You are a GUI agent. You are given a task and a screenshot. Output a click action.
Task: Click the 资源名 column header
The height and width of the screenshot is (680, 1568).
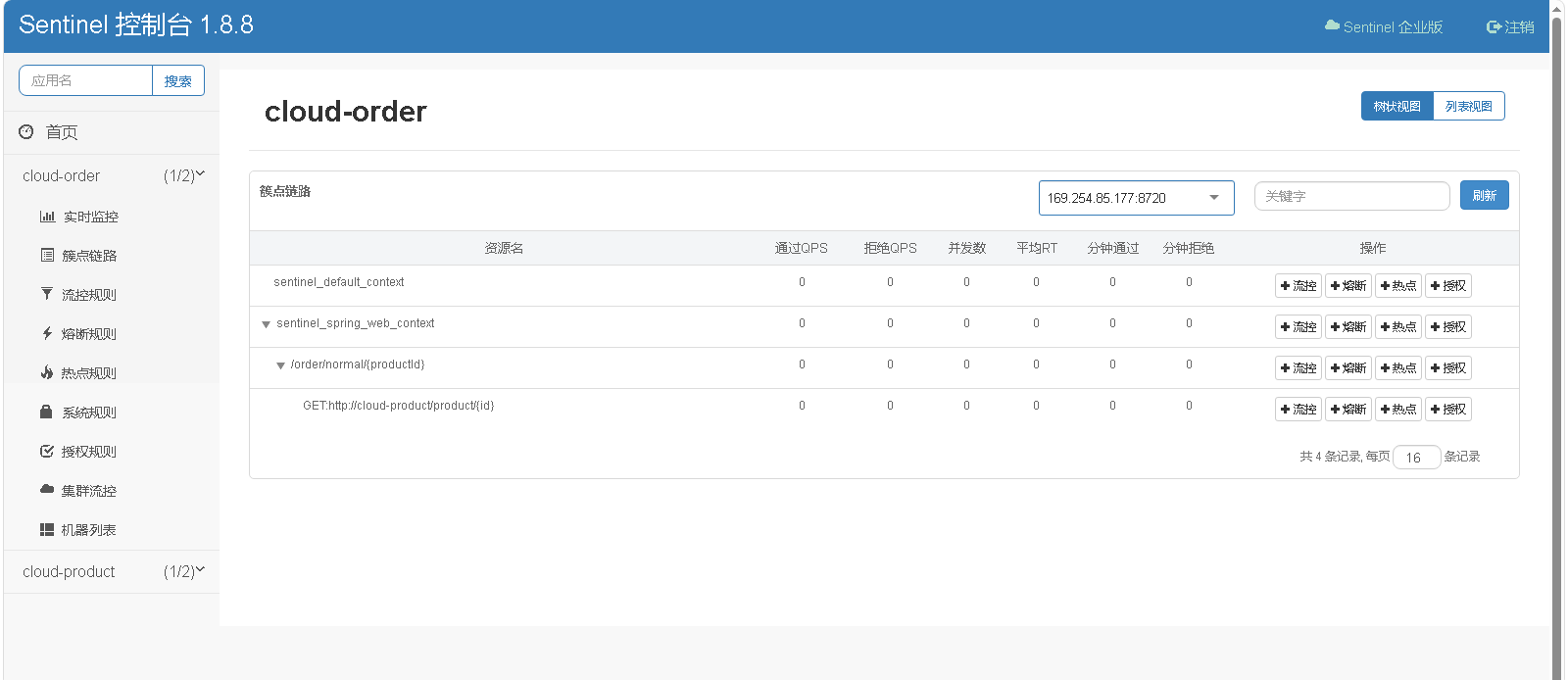pyautogui.click(x=504, y=248)
